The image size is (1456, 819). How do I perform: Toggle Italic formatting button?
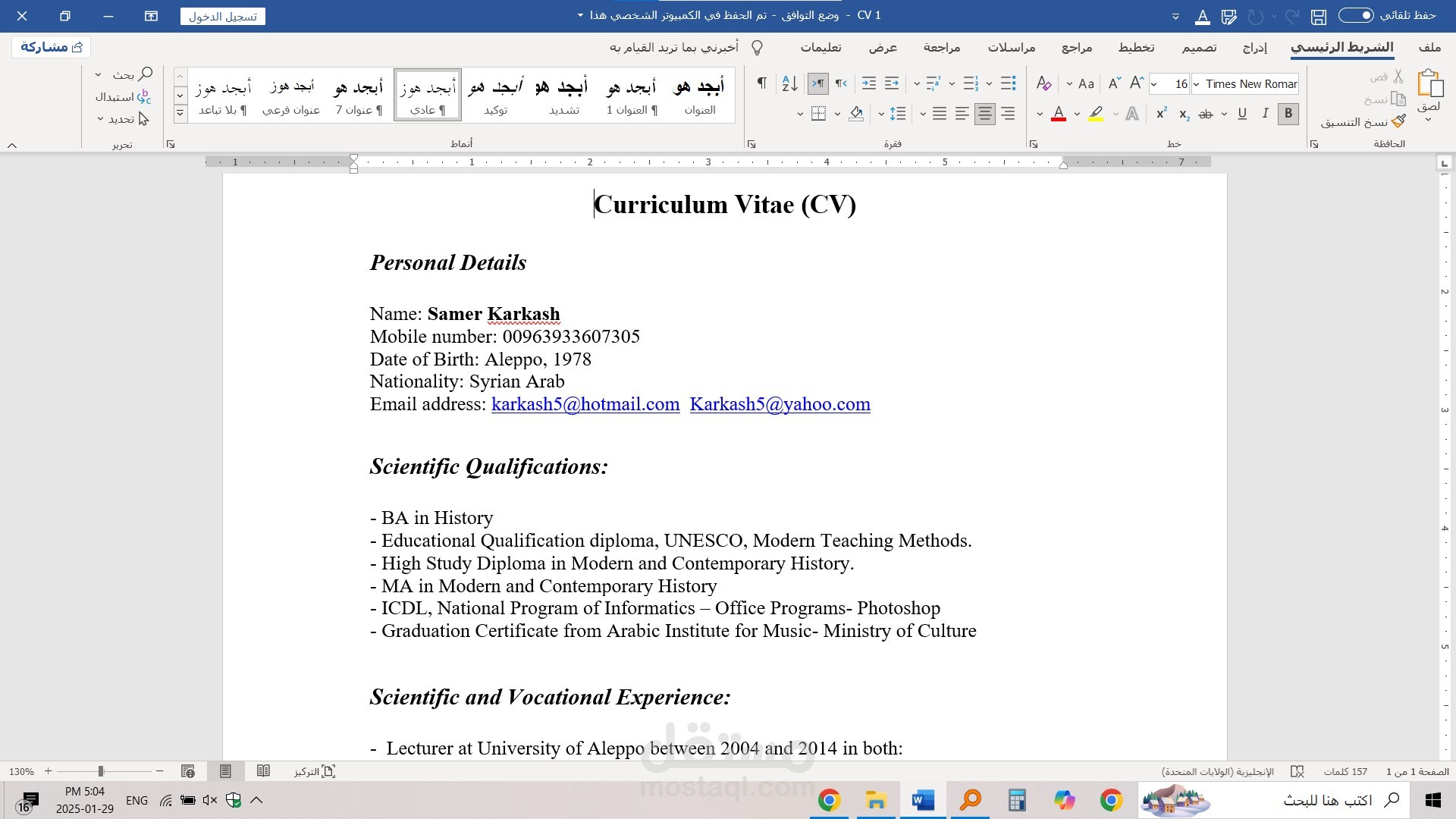[x=1265, y=114]
